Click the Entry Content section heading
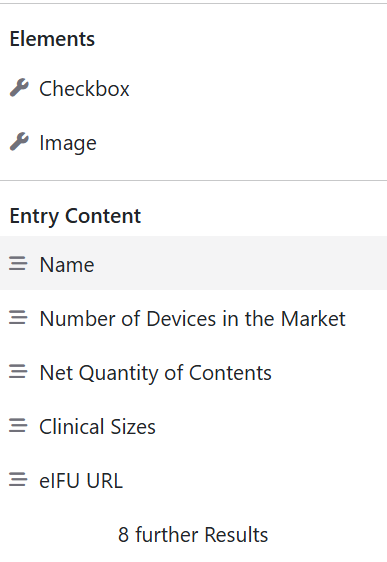This screenshot has width=387, height=562. 75,216
